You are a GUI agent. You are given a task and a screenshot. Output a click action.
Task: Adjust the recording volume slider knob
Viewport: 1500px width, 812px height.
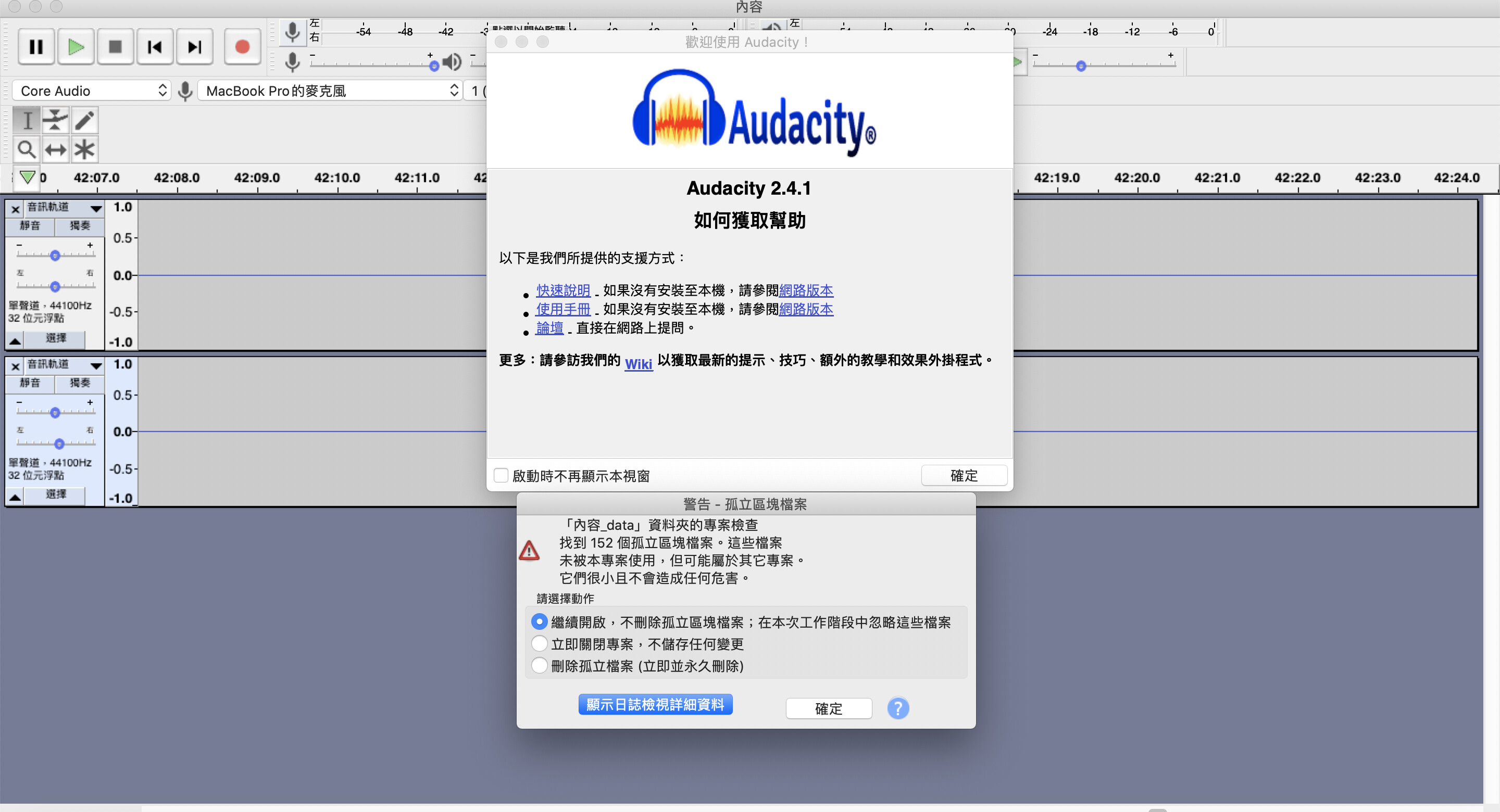coord(434,66)
